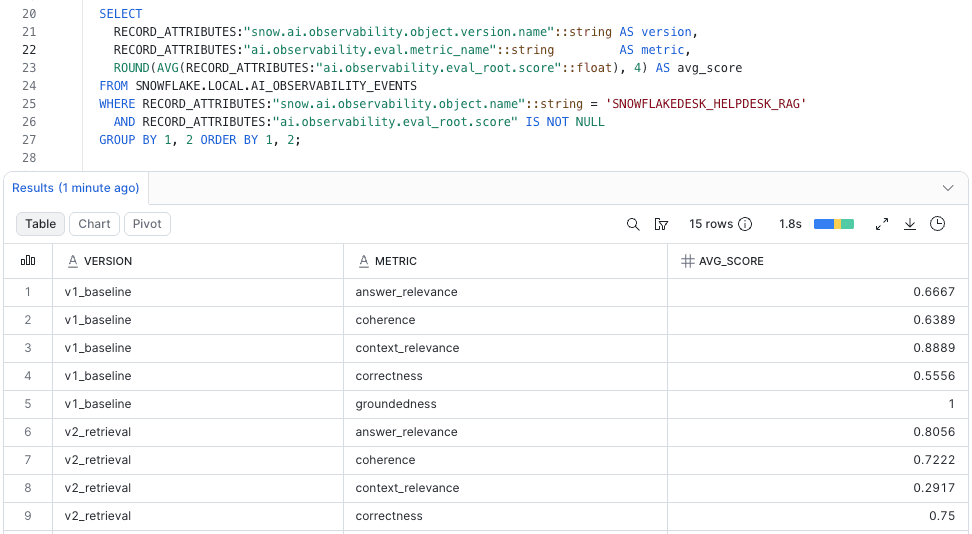
Task: Click the AVG_SCORE number type icon
Action: 687,261
